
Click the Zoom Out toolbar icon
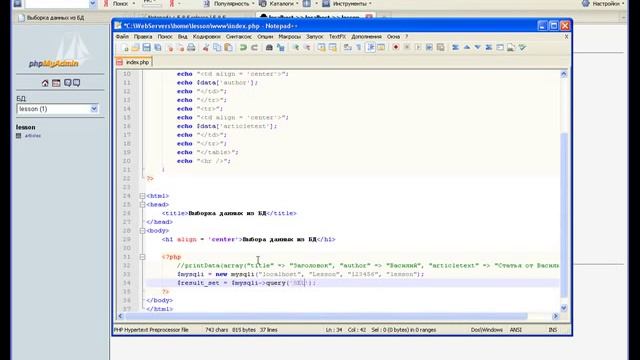(x=307, y=48)
